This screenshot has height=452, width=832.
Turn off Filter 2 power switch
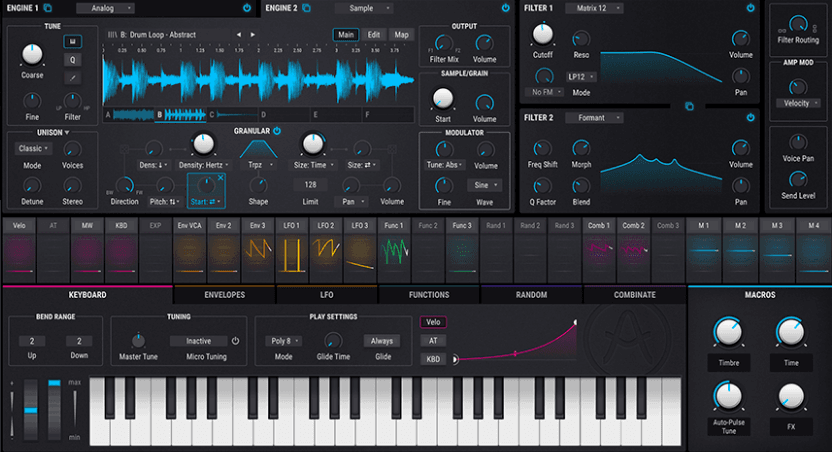pos(749,118)
